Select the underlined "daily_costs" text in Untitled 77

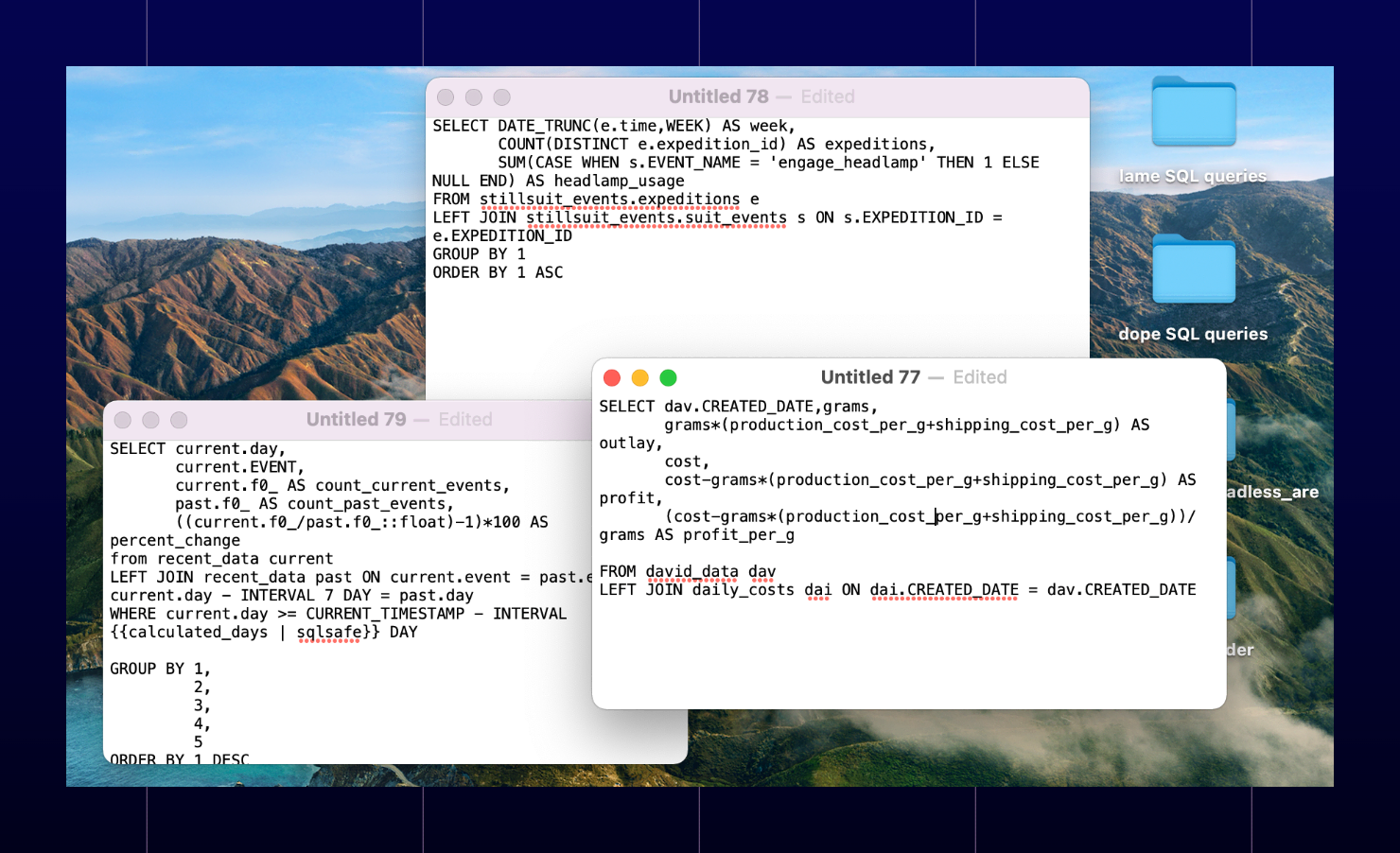pos(744,589)
